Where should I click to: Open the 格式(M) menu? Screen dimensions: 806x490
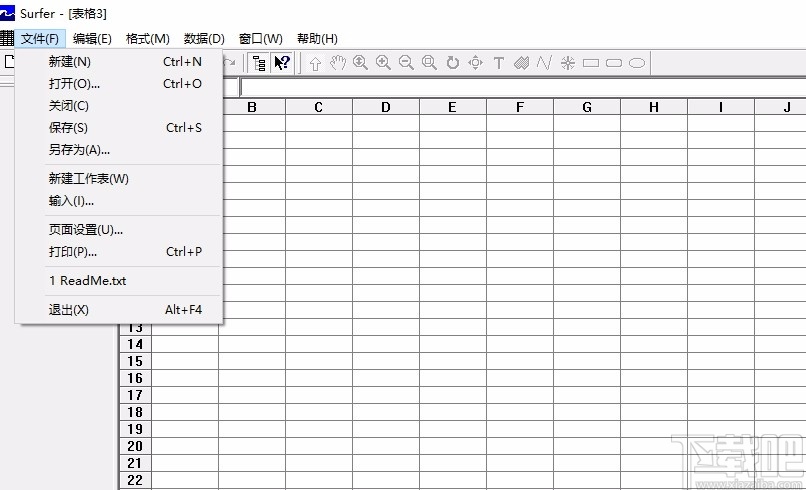pos(148,39)
